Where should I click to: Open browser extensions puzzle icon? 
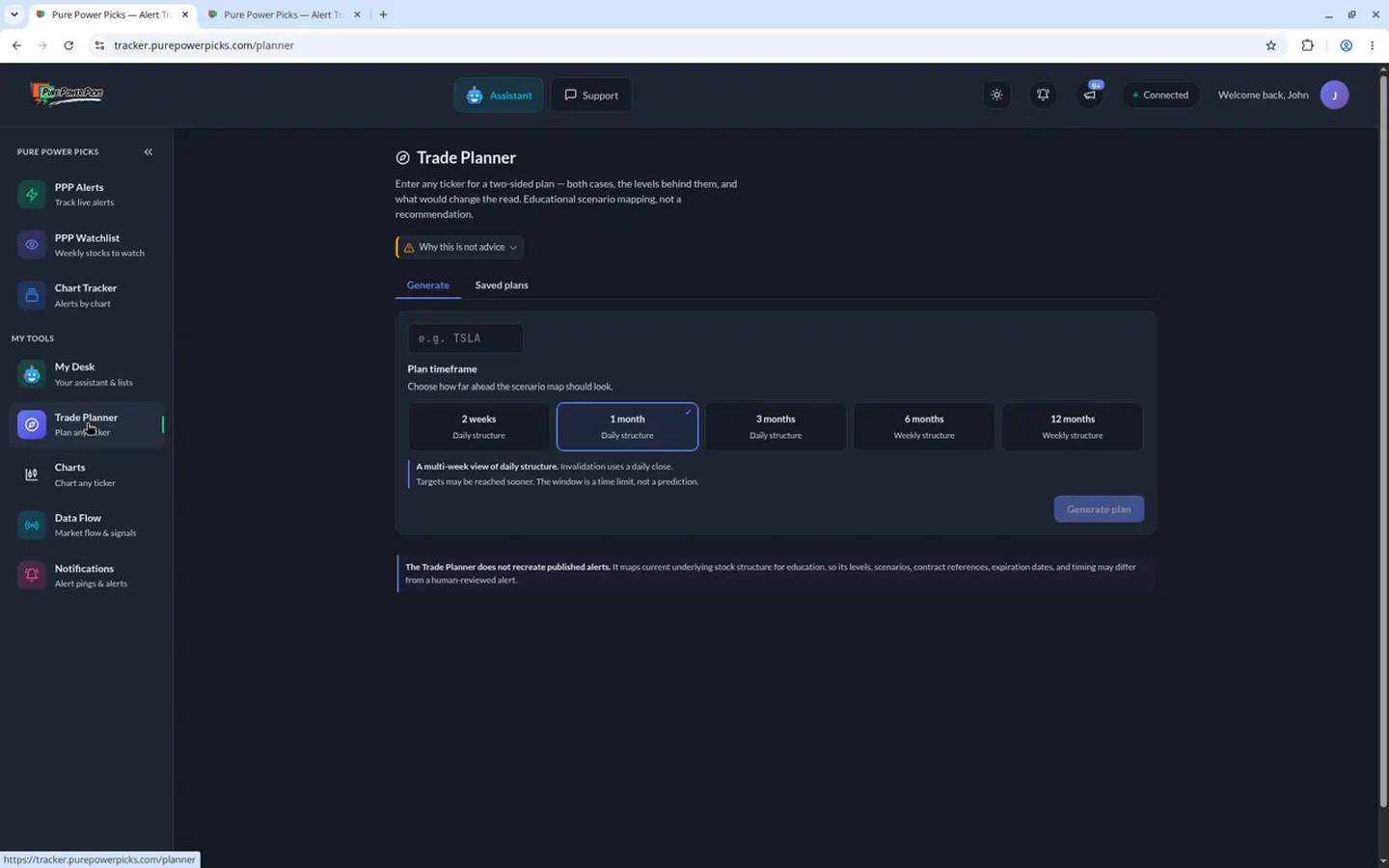click(1308, 45)
